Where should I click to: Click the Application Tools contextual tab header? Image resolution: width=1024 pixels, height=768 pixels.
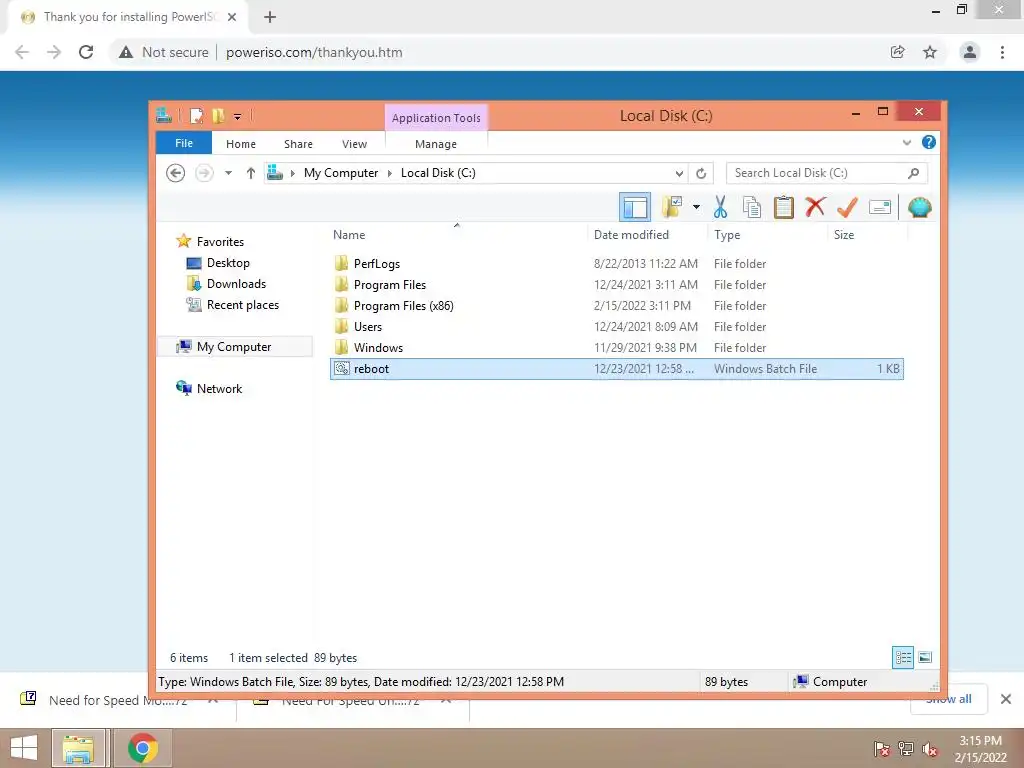click(x=436, y=118)
